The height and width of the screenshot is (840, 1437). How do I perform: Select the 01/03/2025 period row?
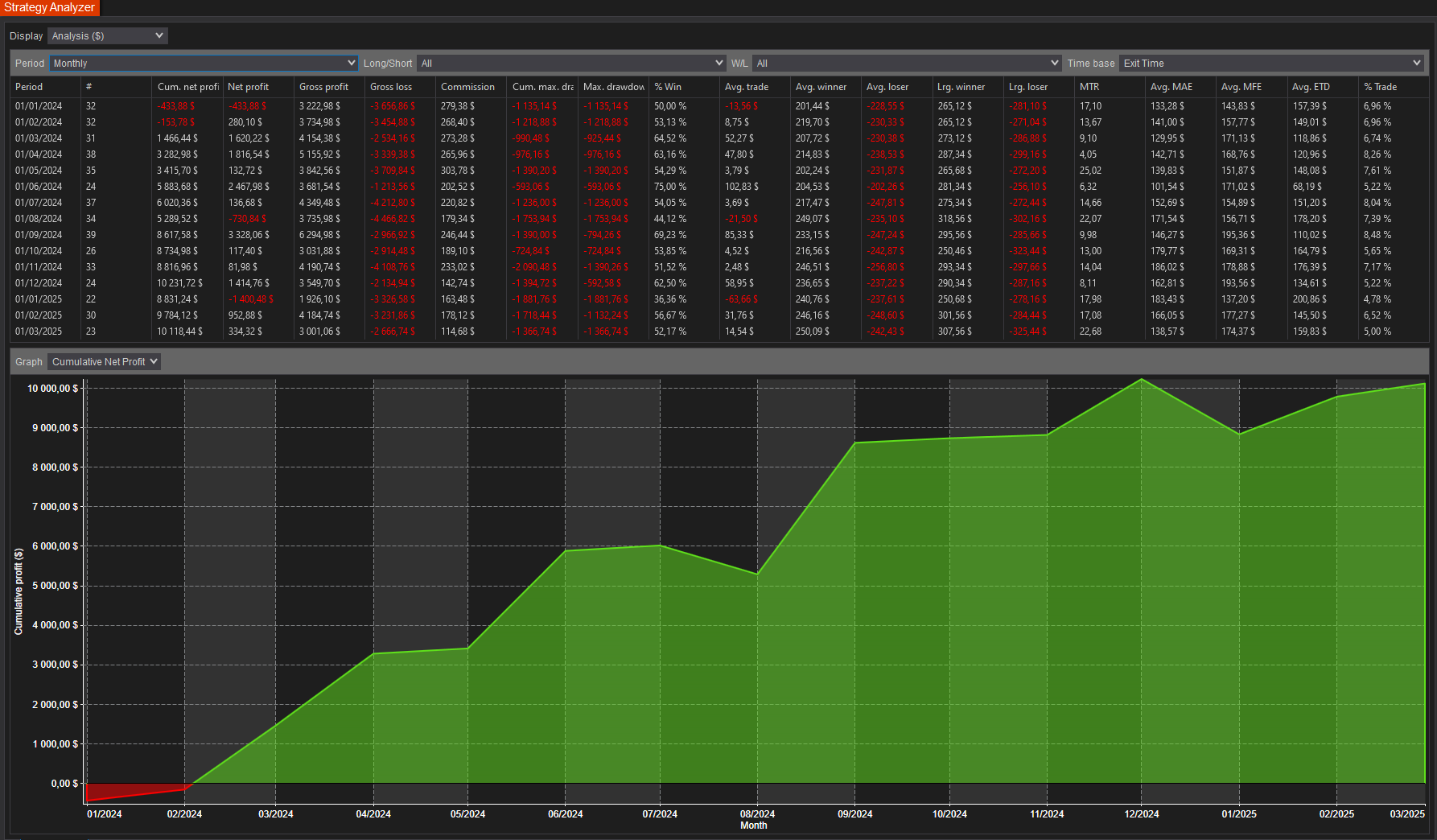pos(719,331)
